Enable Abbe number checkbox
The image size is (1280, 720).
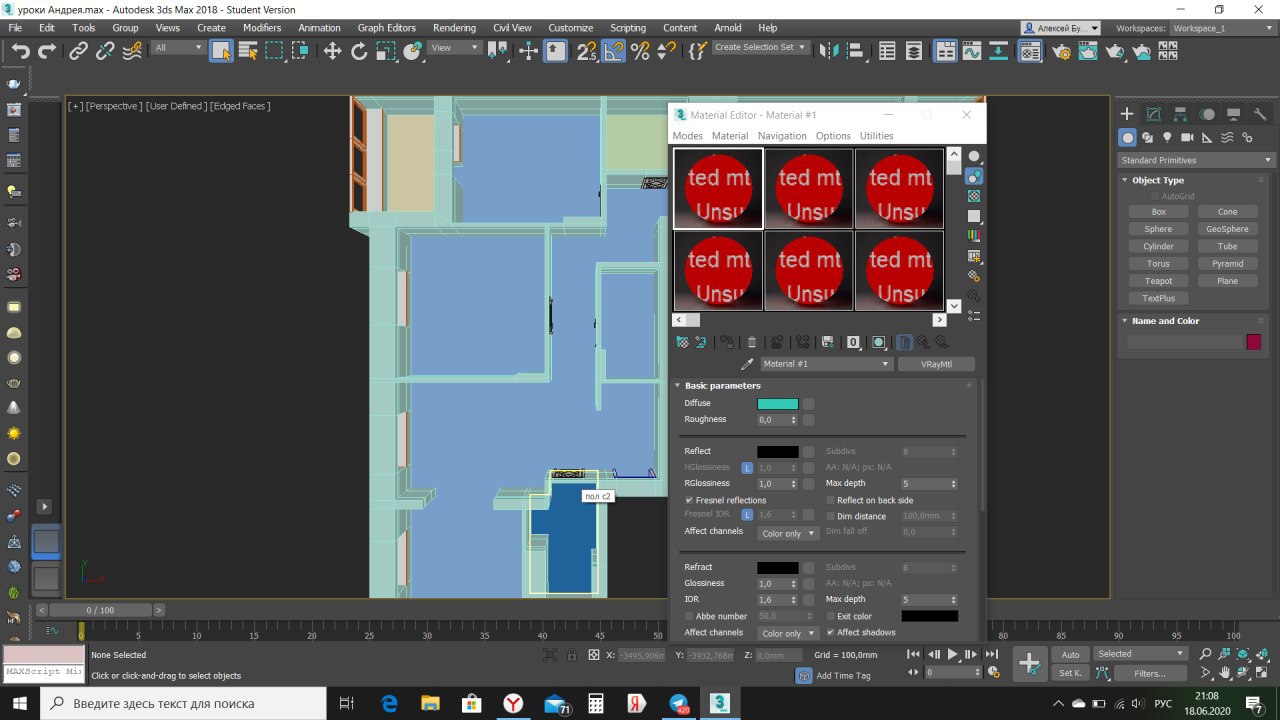[689, 616]
